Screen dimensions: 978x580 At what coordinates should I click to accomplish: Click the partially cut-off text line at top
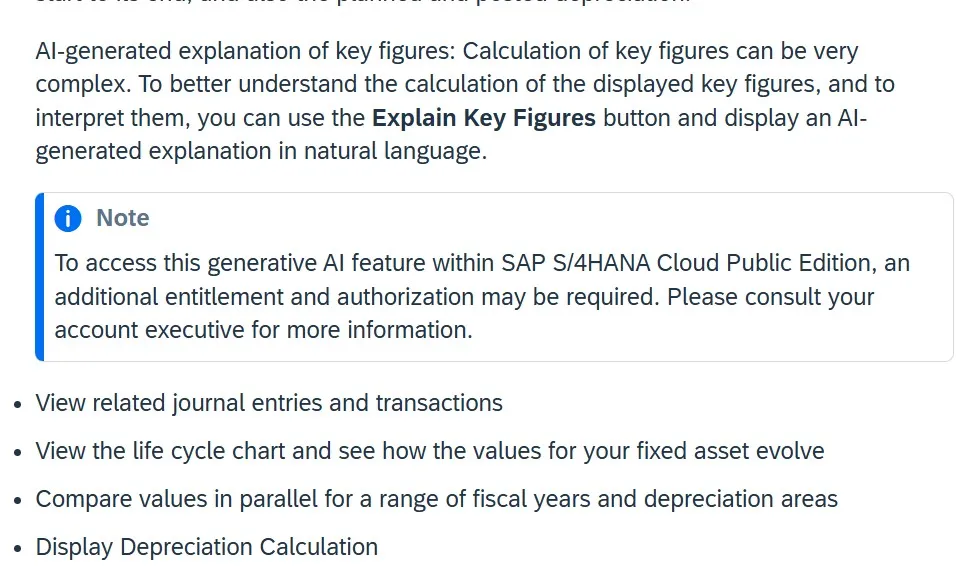point(363,2)
